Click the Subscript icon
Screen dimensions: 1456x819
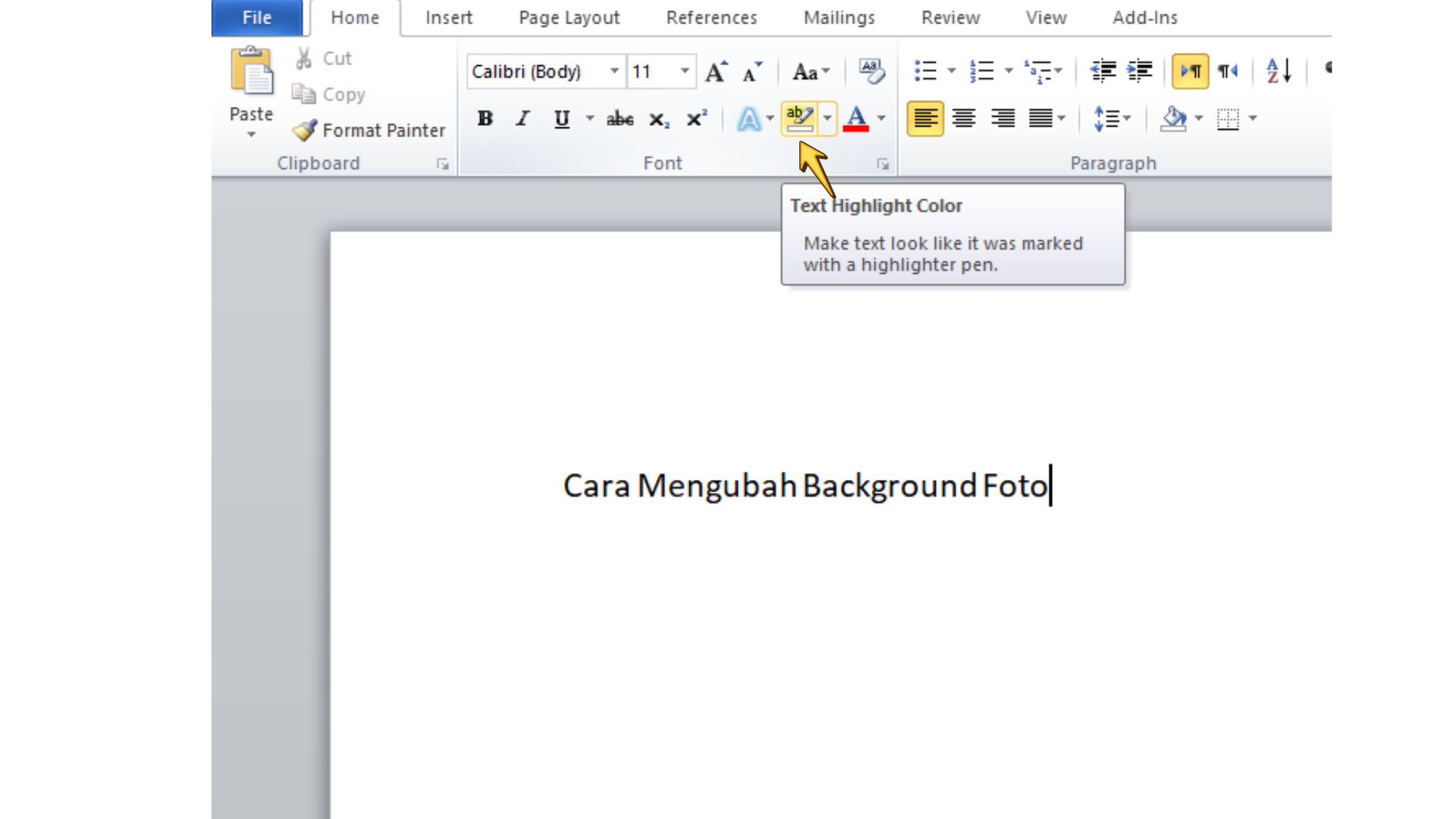[658, 119]
